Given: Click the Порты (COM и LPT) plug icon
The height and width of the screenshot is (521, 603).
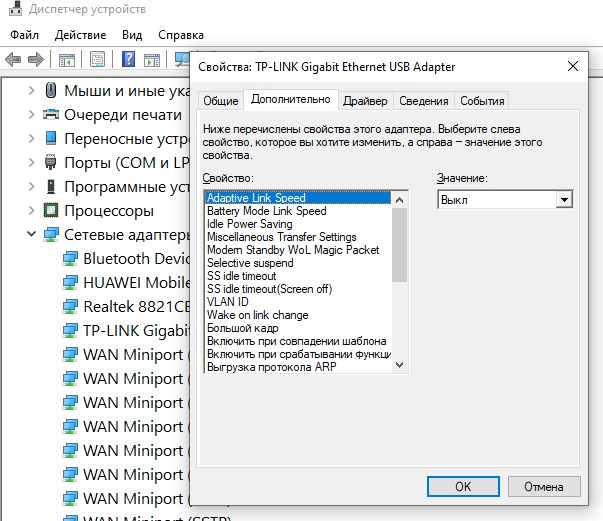Looking at the screenshot, I should pos(51,162).
